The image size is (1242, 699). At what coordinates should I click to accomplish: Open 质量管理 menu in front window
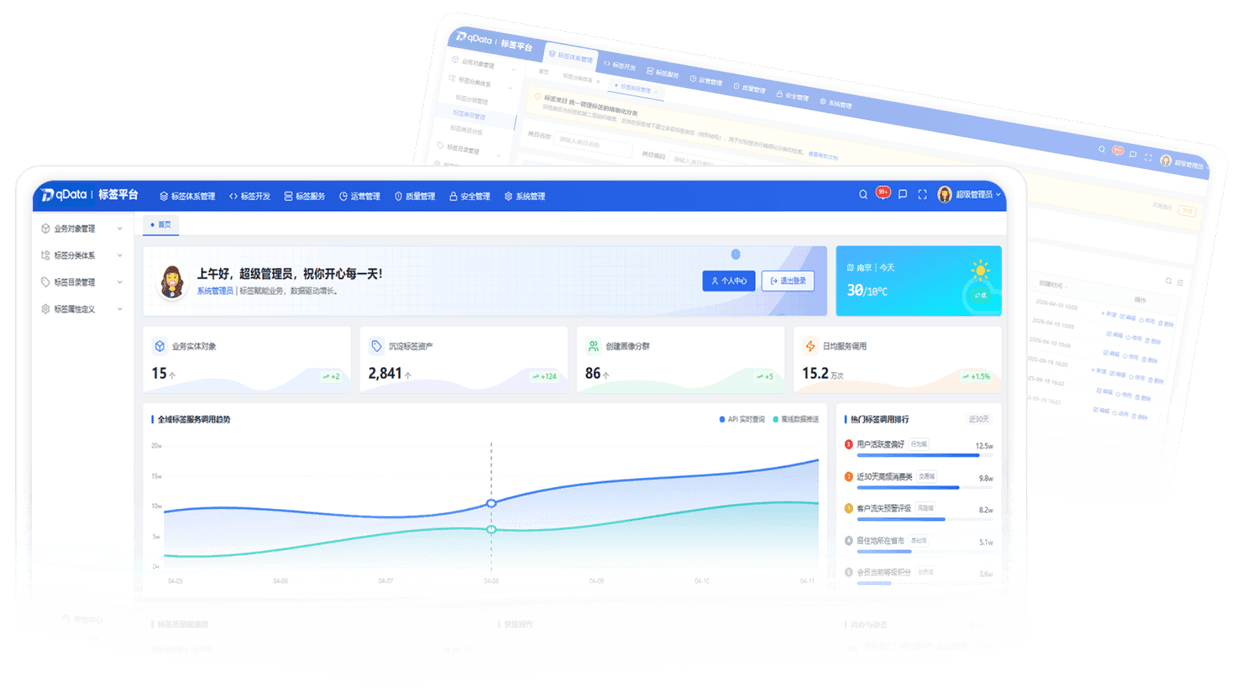click(415, 196)
